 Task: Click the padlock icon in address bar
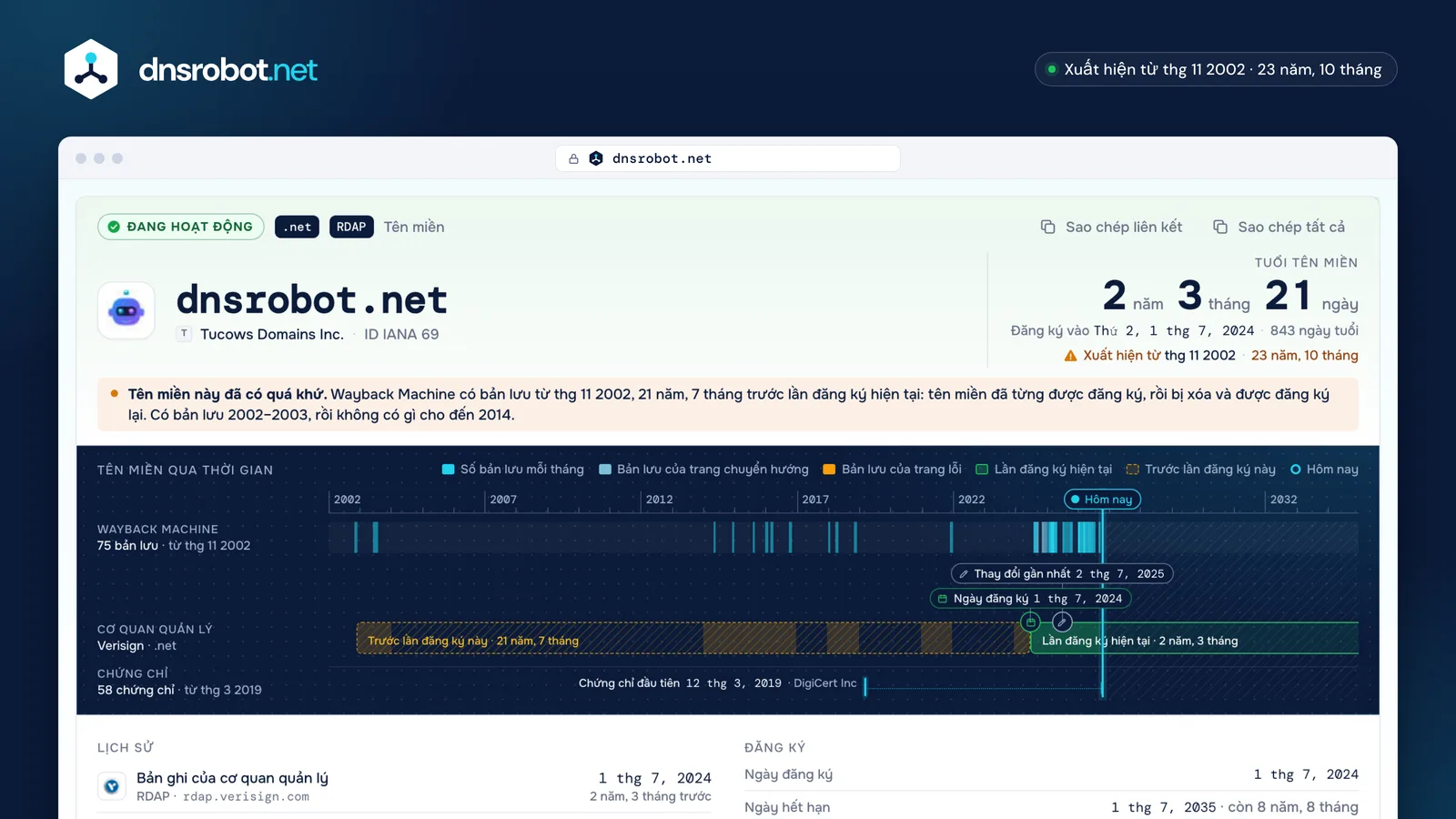[x=573, y=158]
